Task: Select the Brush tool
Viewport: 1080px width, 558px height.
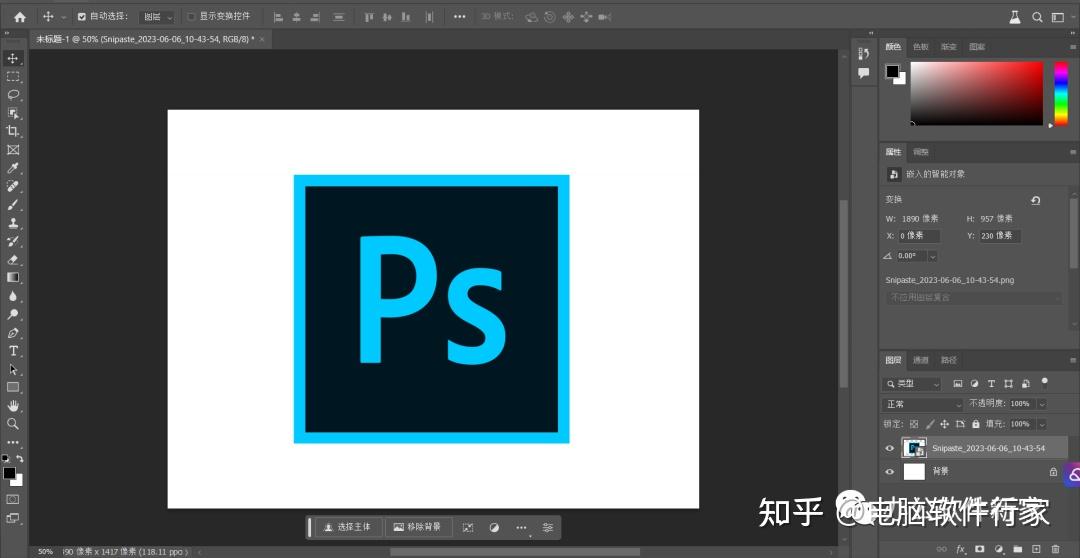Action: point(12,205)
